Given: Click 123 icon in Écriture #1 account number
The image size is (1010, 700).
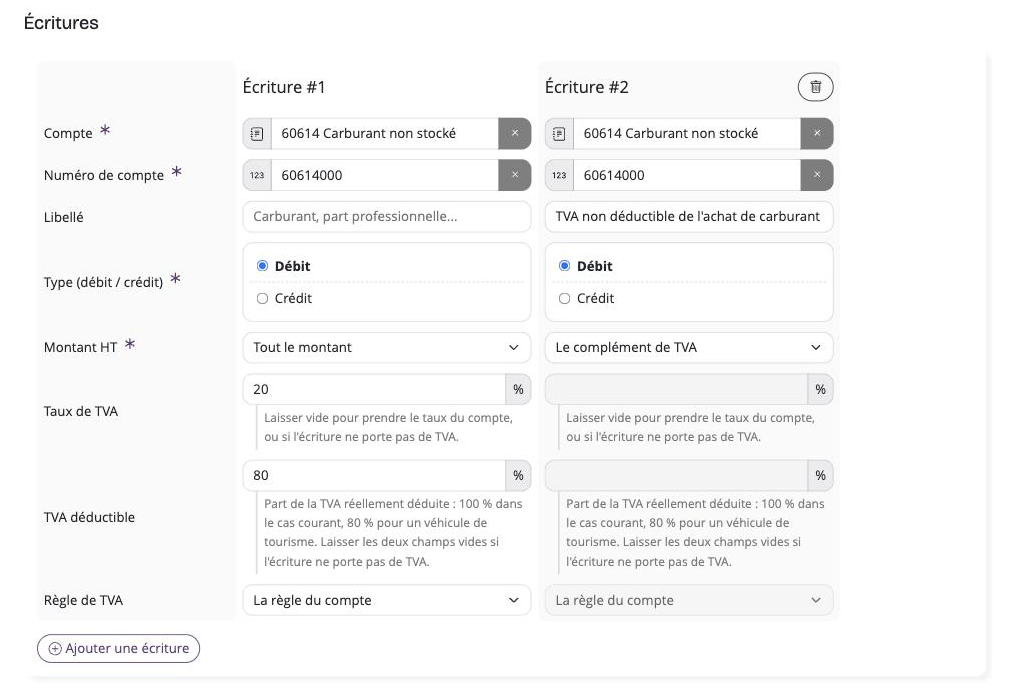Looking at the screenshot, I should tap(257, 175).
